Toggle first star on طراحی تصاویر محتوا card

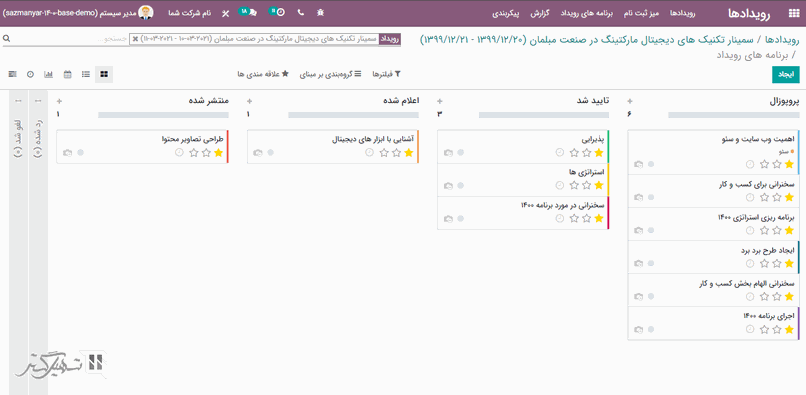[x=218, y=152]
